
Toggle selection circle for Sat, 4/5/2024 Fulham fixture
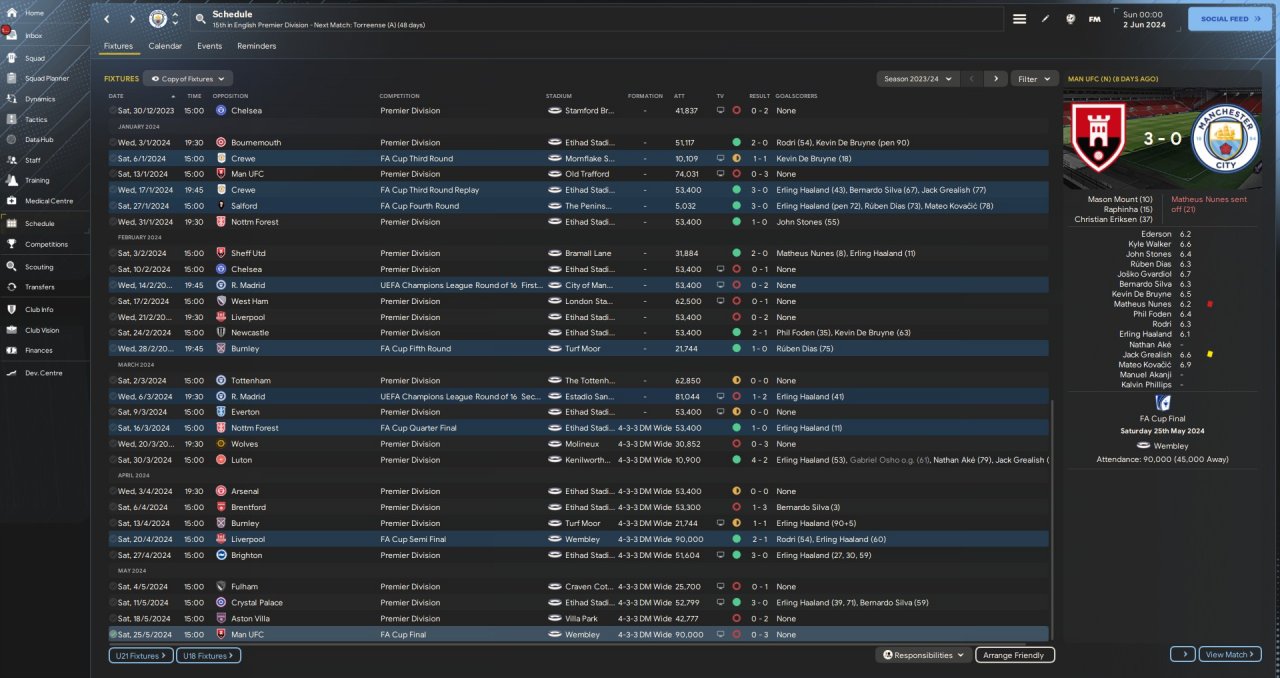coord(113,586)
